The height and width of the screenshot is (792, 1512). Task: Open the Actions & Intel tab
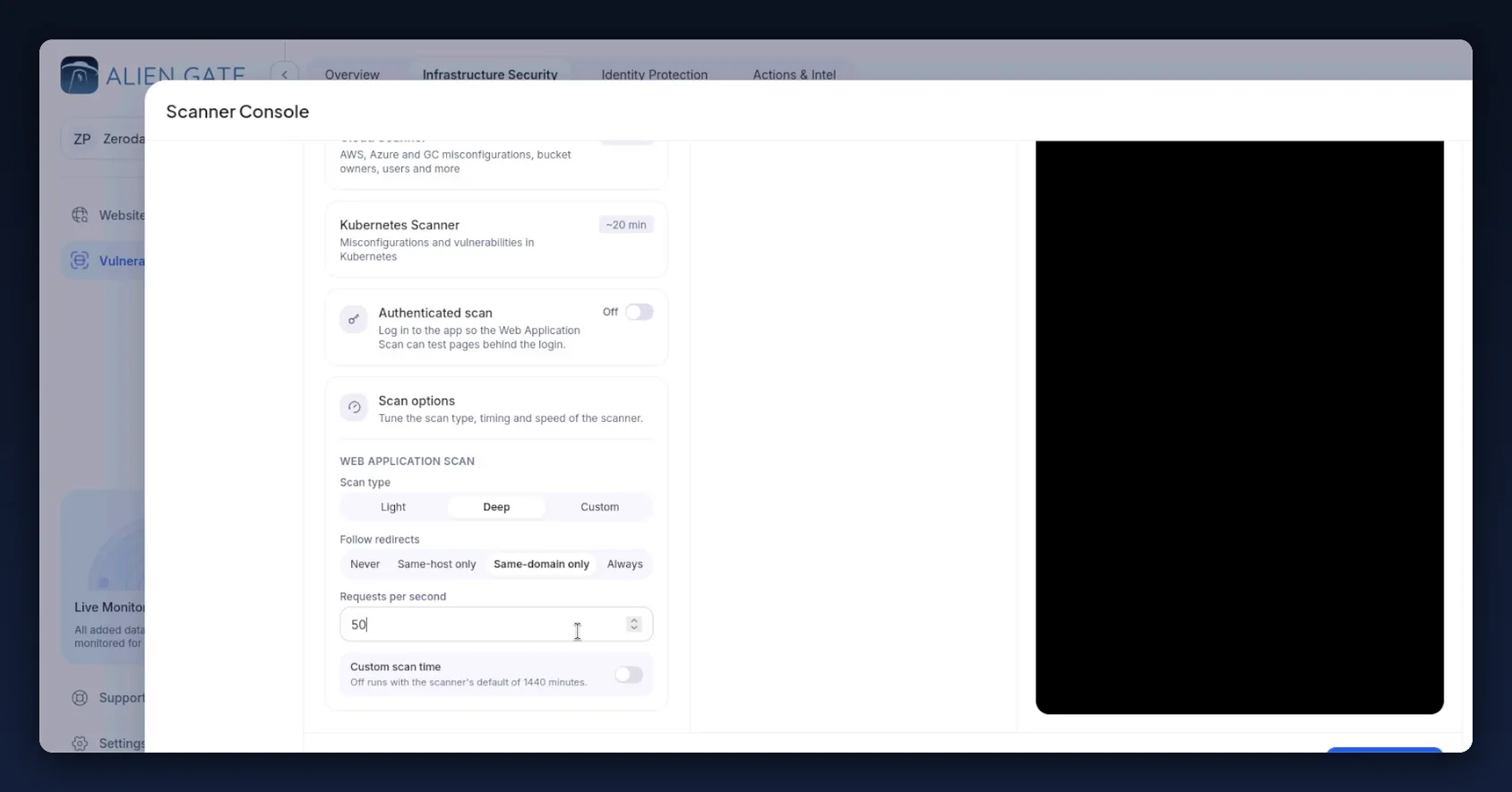[x=795, y=74]
